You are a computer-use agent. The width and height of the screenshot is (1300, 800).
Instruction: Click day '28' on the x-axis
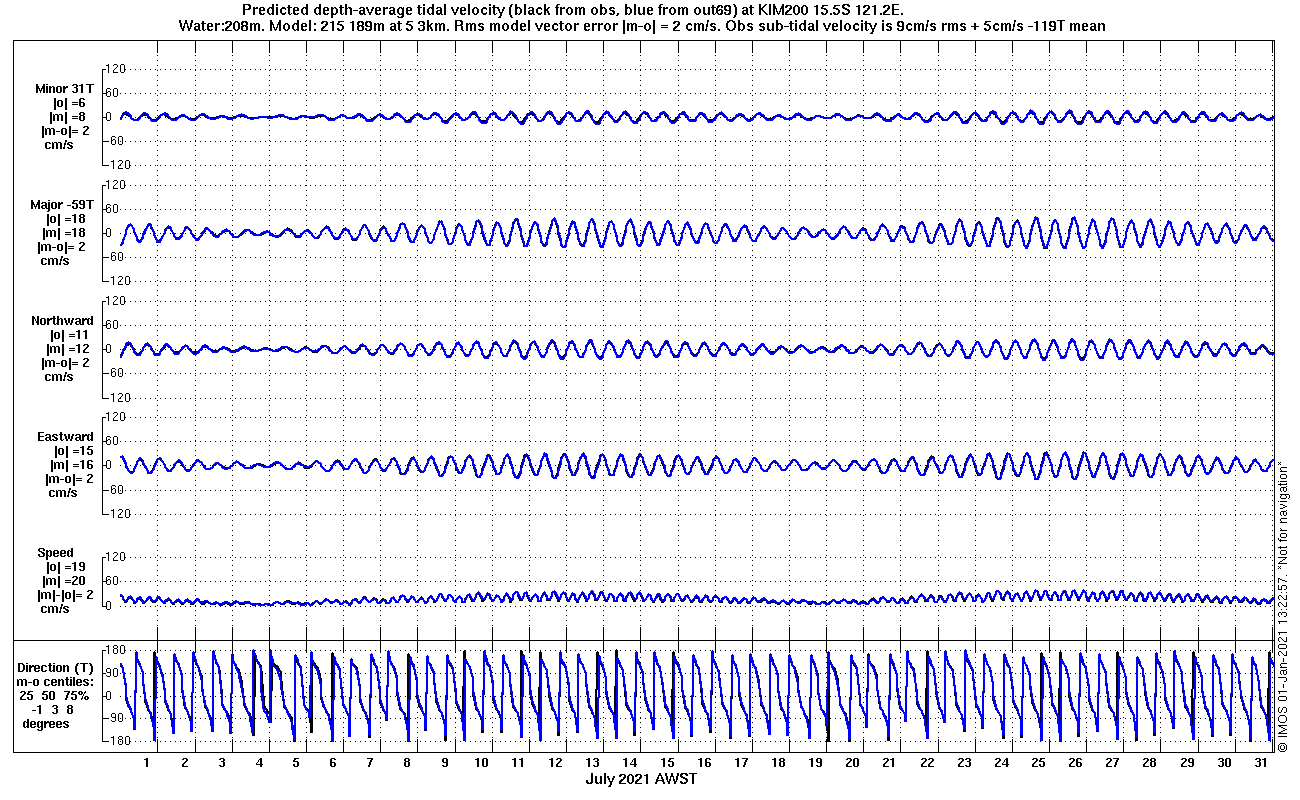(x=1149, y=763)
